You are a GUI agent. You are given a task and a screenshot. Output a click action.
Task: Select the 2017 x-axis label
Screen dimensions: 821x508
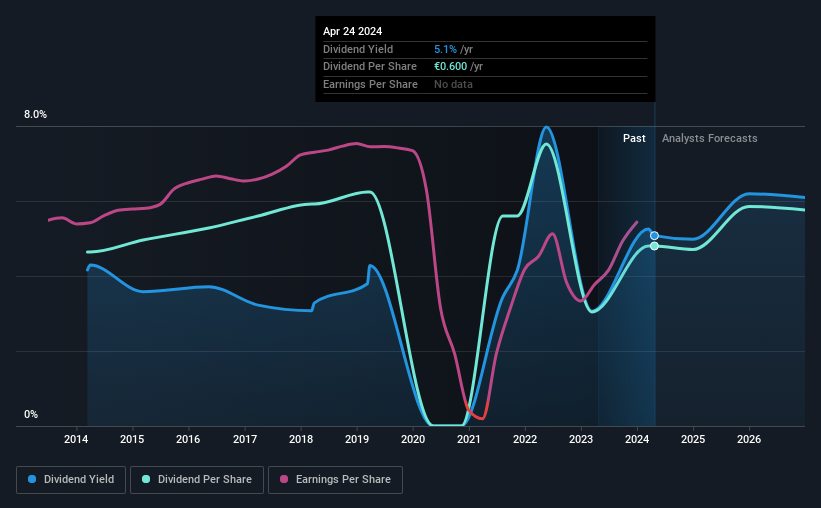coord(245,439)
